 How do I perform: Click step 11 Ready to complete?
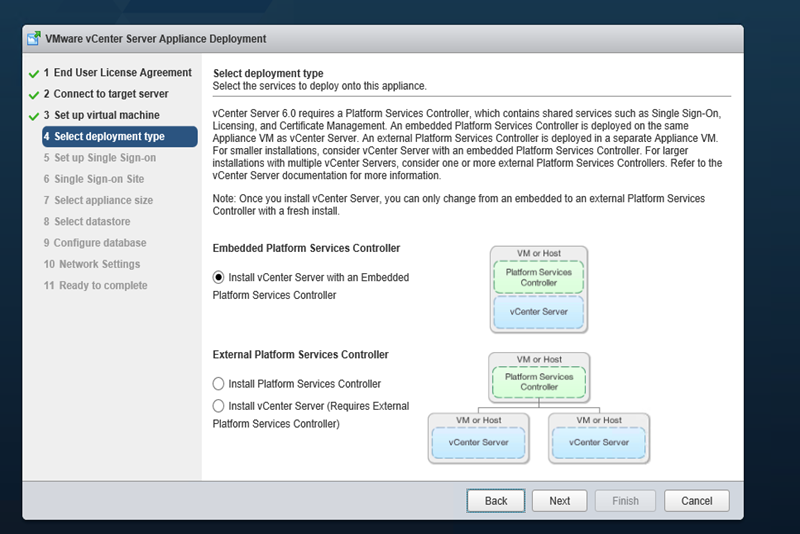[95, 286]
